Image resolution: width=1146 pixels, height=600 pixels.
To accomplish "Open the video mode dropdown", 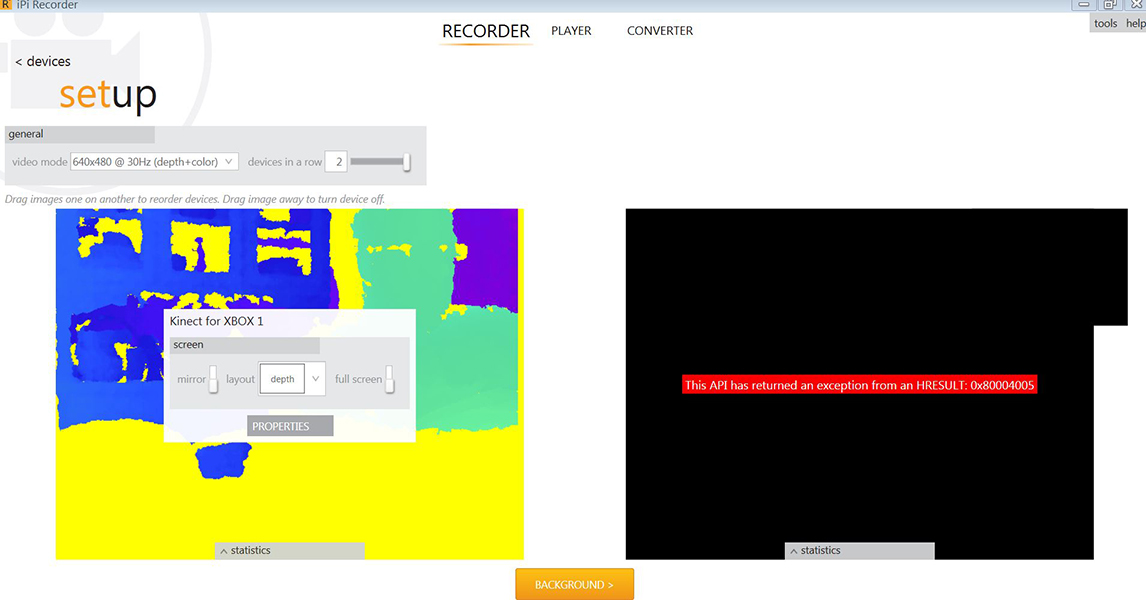I will coord(154,162).
